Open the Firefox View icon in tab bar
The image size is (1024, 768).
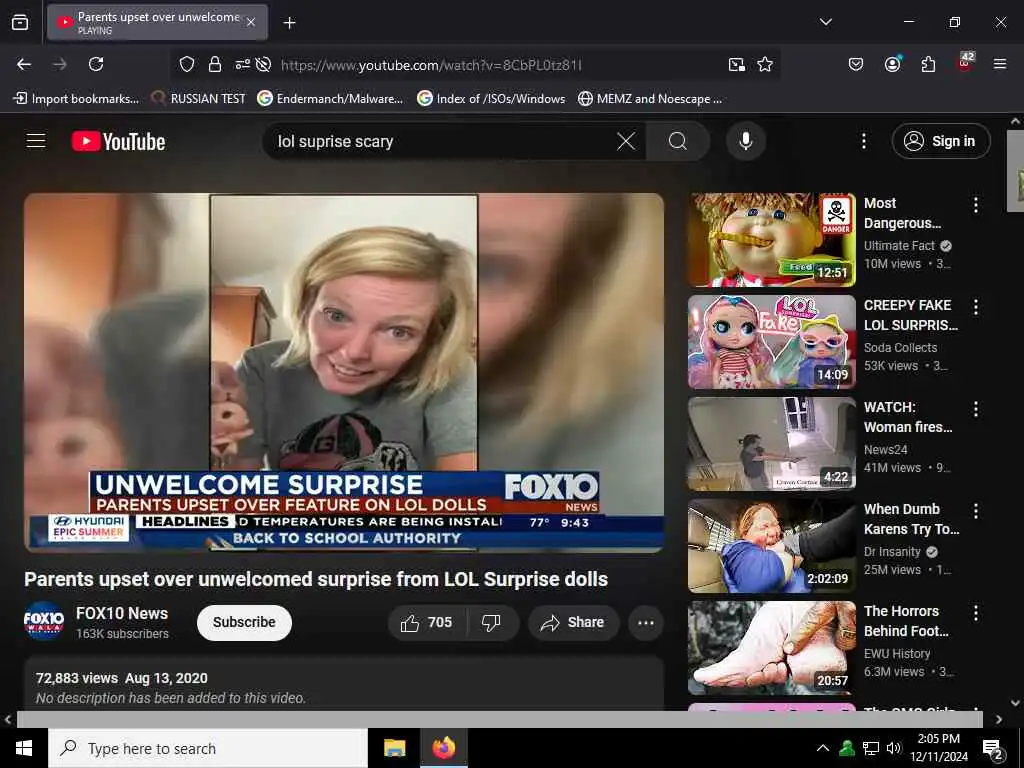pyautogui.click(x=20, y=22)
